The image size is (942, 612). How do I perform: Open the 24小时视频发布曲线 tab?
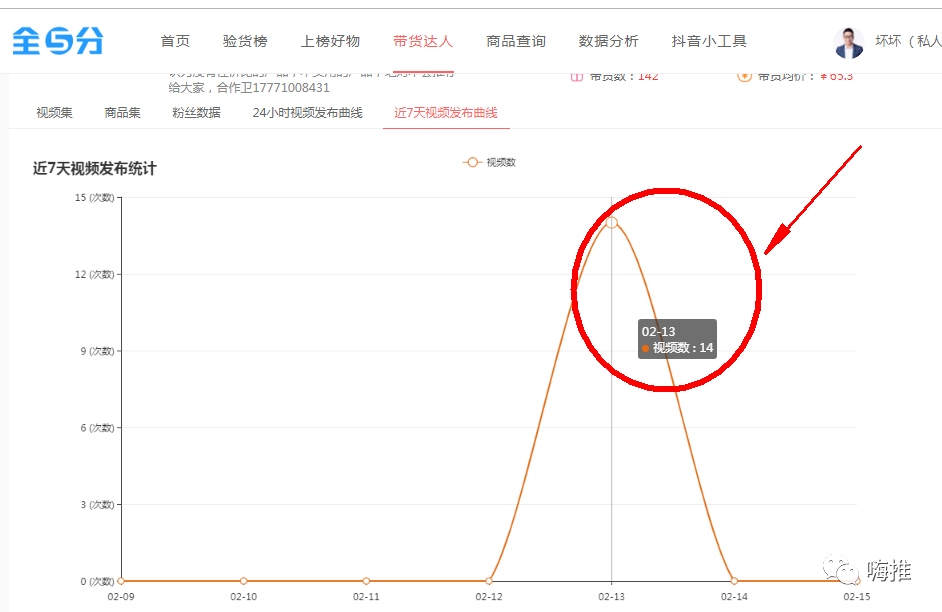pyautogui.click(x=307, y=113)
